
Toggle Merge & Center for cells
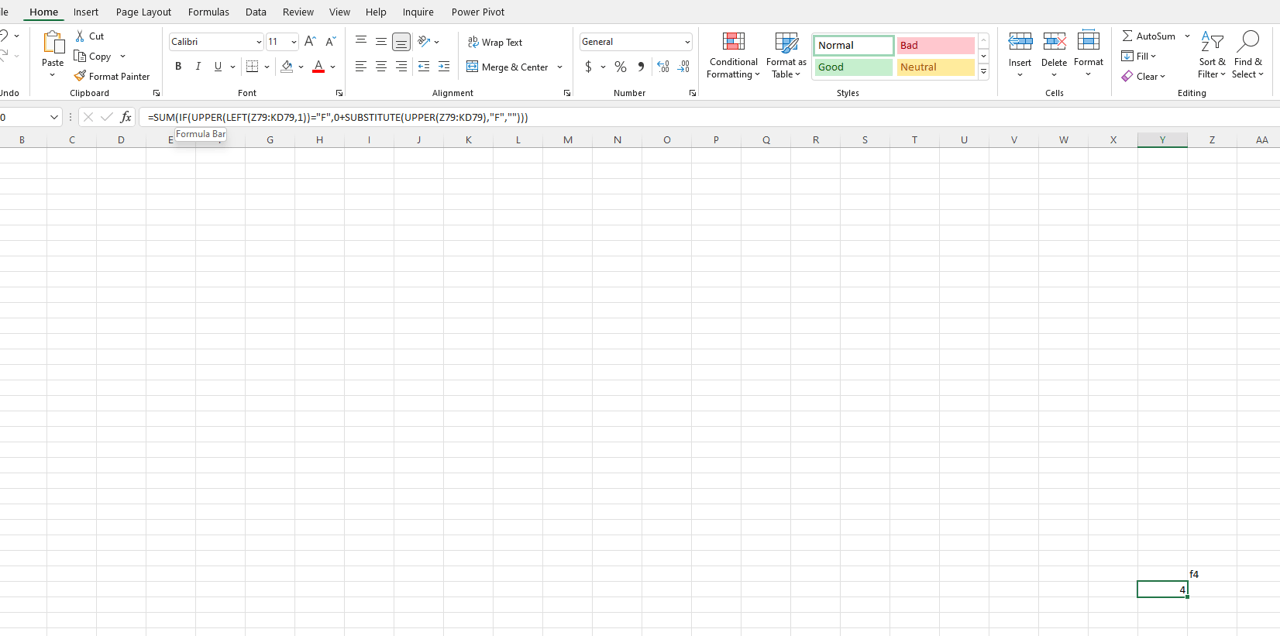[508, 67]
